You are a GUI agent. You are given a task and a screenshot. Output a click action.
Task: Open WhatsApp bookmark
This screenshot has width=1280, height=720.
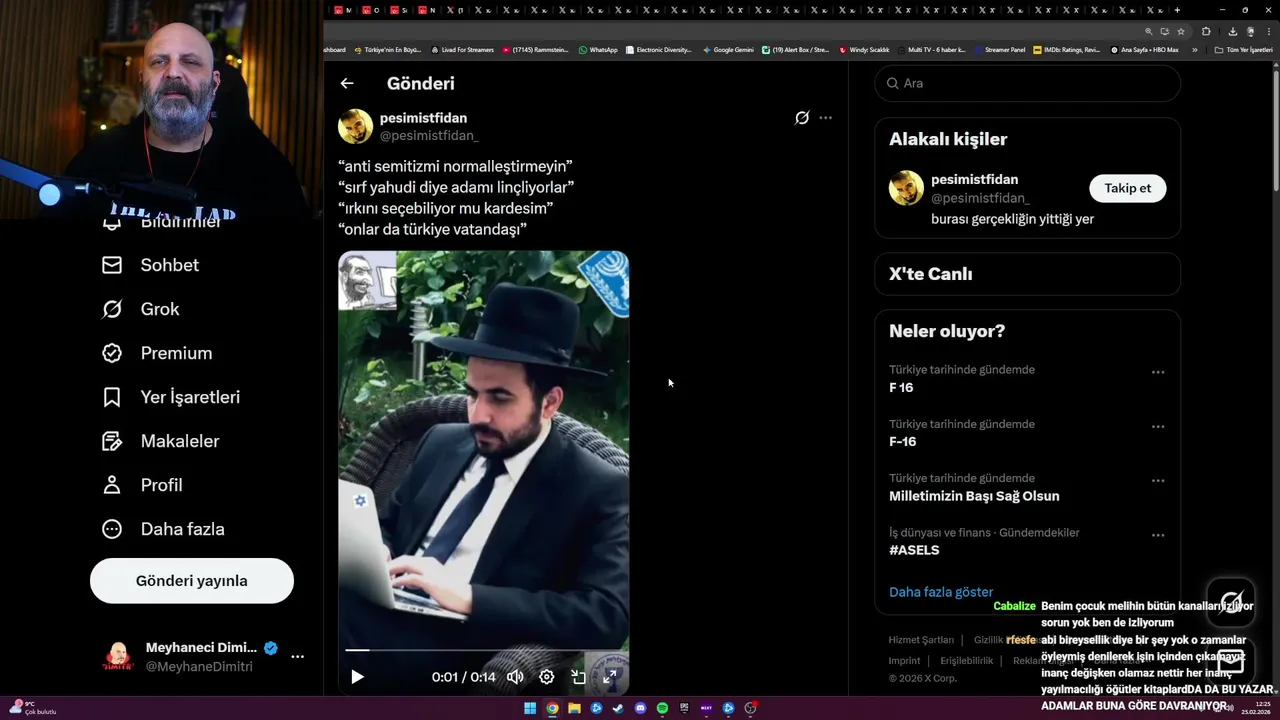point(598,49)
